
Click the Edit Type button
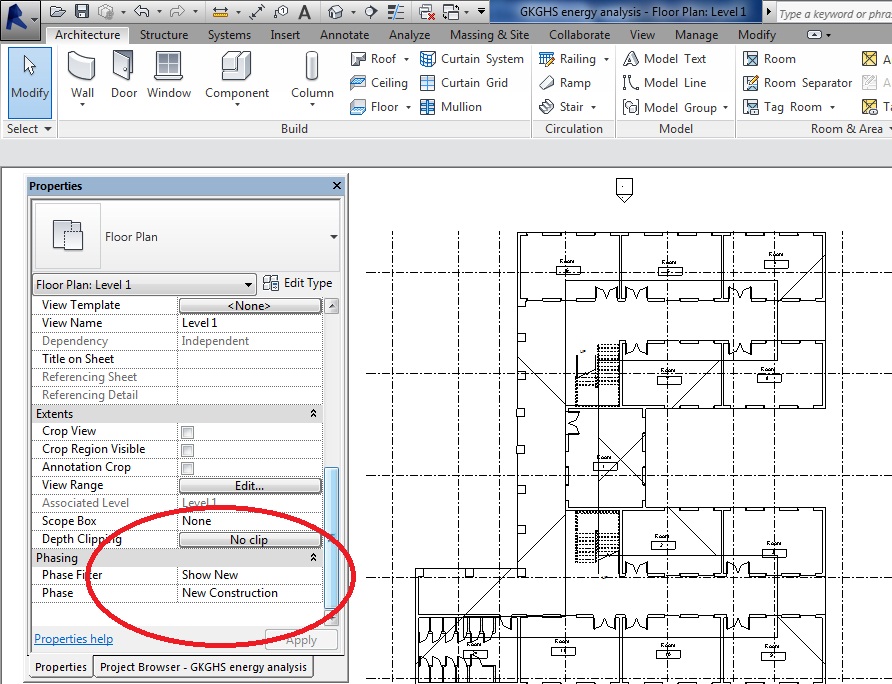point(298,283)
